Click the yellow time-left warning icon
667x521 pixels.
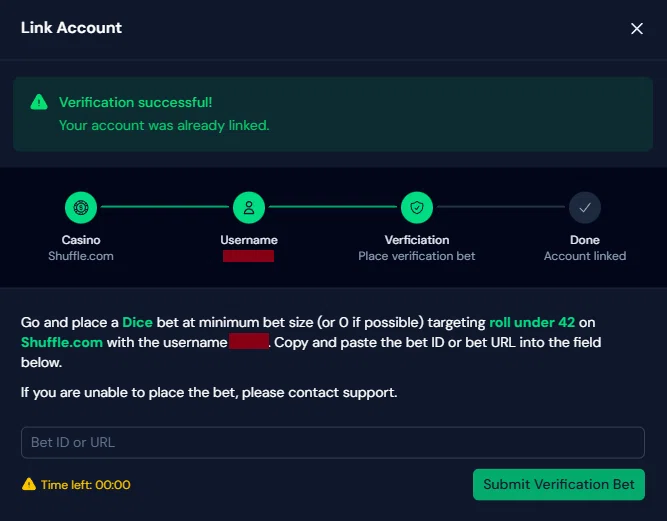(28, 485)
